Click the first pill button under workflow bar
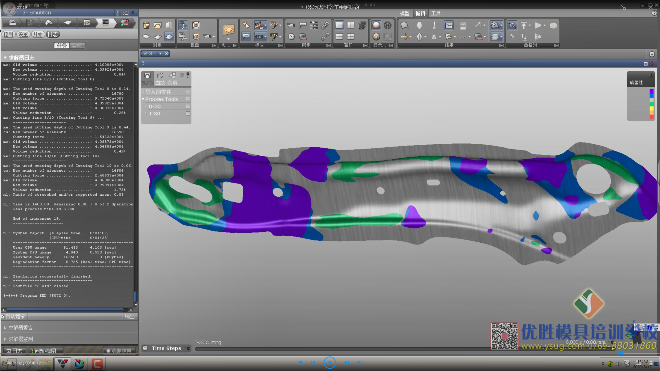Screen dimensions: 660x371 point(8,34)
